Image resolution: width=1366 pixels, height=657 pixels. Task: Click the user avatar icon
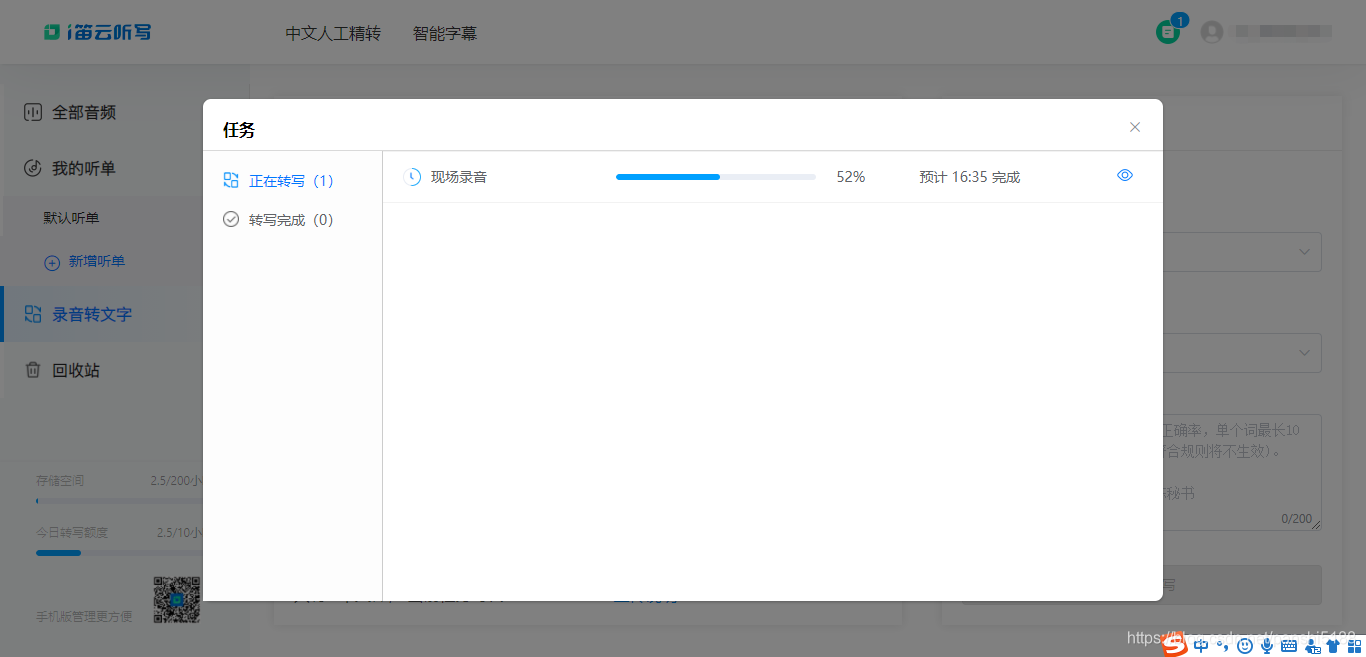click(1211, 31)
